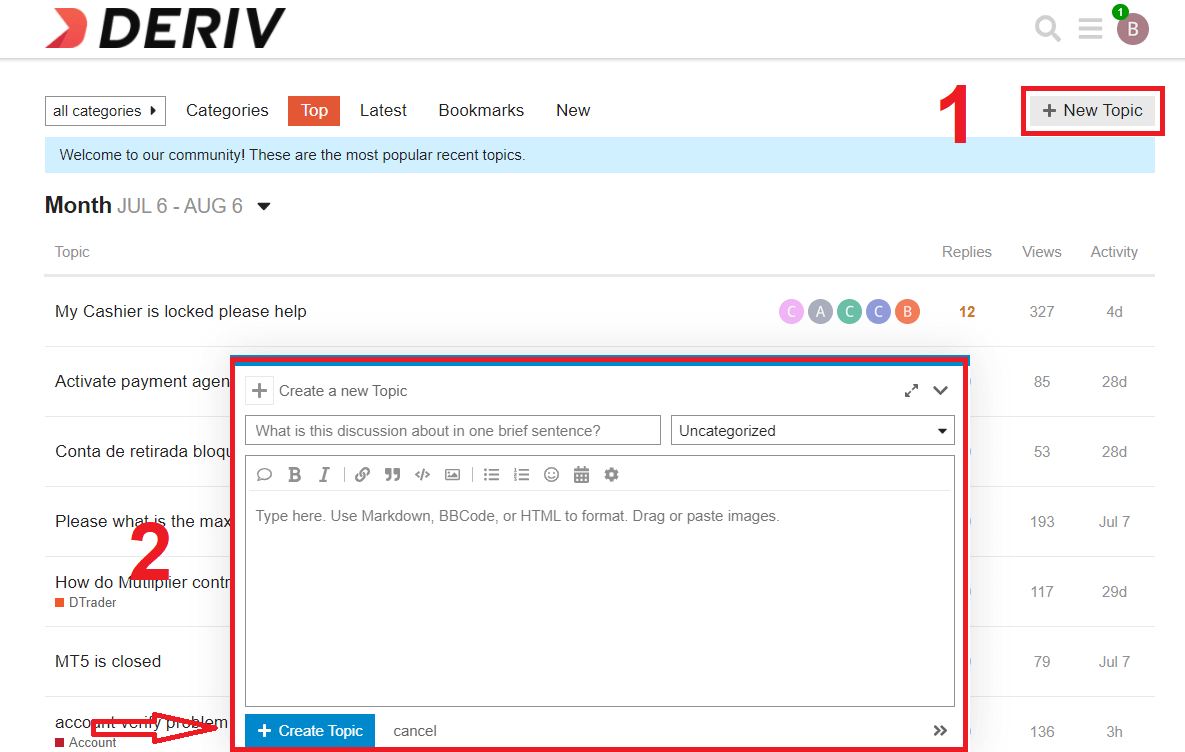Screen dimensions: 1185x752
Task: Open the Uncategorized category dropdown
Action: tap(812, 430)
